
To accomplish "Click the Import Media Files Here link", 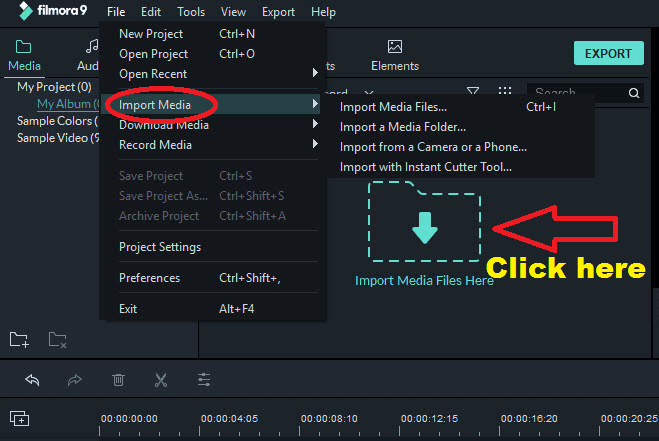I will coord(424,280).
